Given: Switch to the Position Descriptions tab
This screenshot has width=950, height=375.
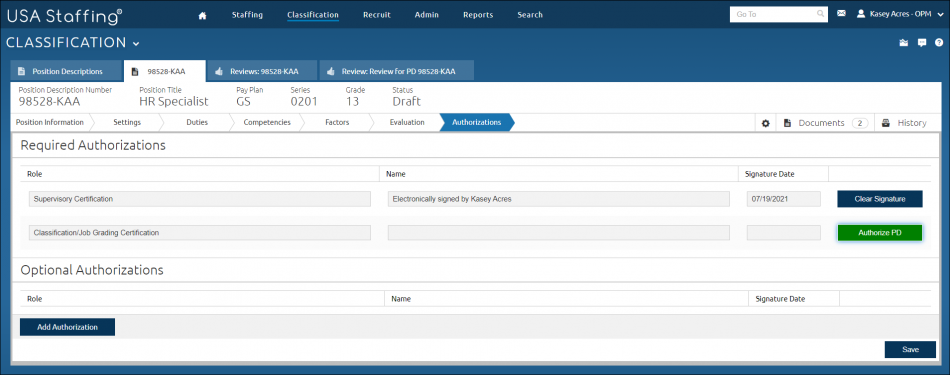Looking at the screenshot, I should (x=67, y=71).
